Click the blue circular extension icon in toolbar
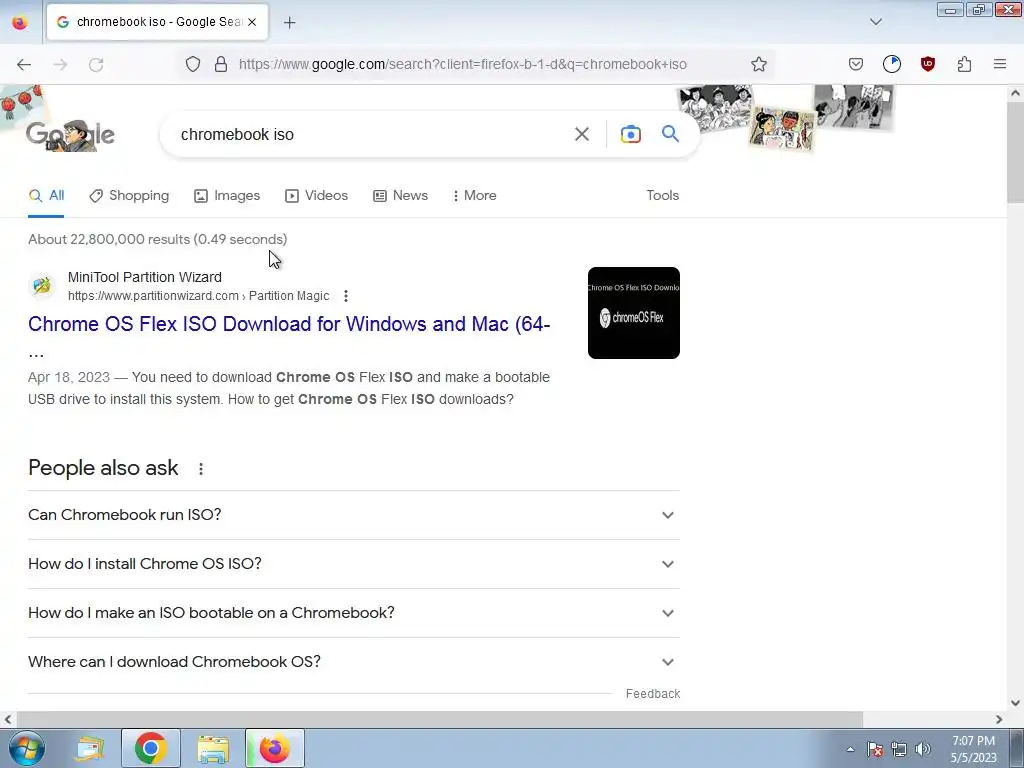This screenshot has height=768, width=1024. 891,64
